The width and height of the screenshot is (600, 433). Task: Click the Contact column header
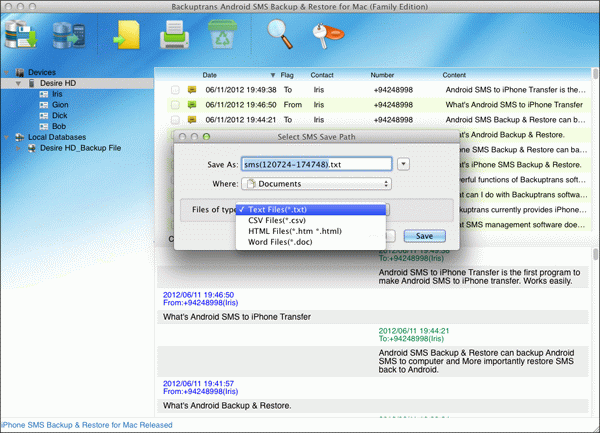click(322, 75)
